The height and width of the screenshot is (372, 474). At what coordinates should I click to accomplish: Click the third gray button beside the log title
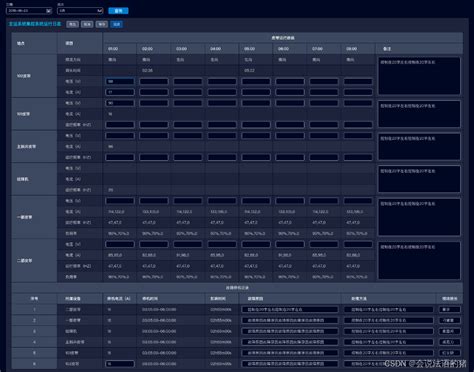click(x=102, y=24)
